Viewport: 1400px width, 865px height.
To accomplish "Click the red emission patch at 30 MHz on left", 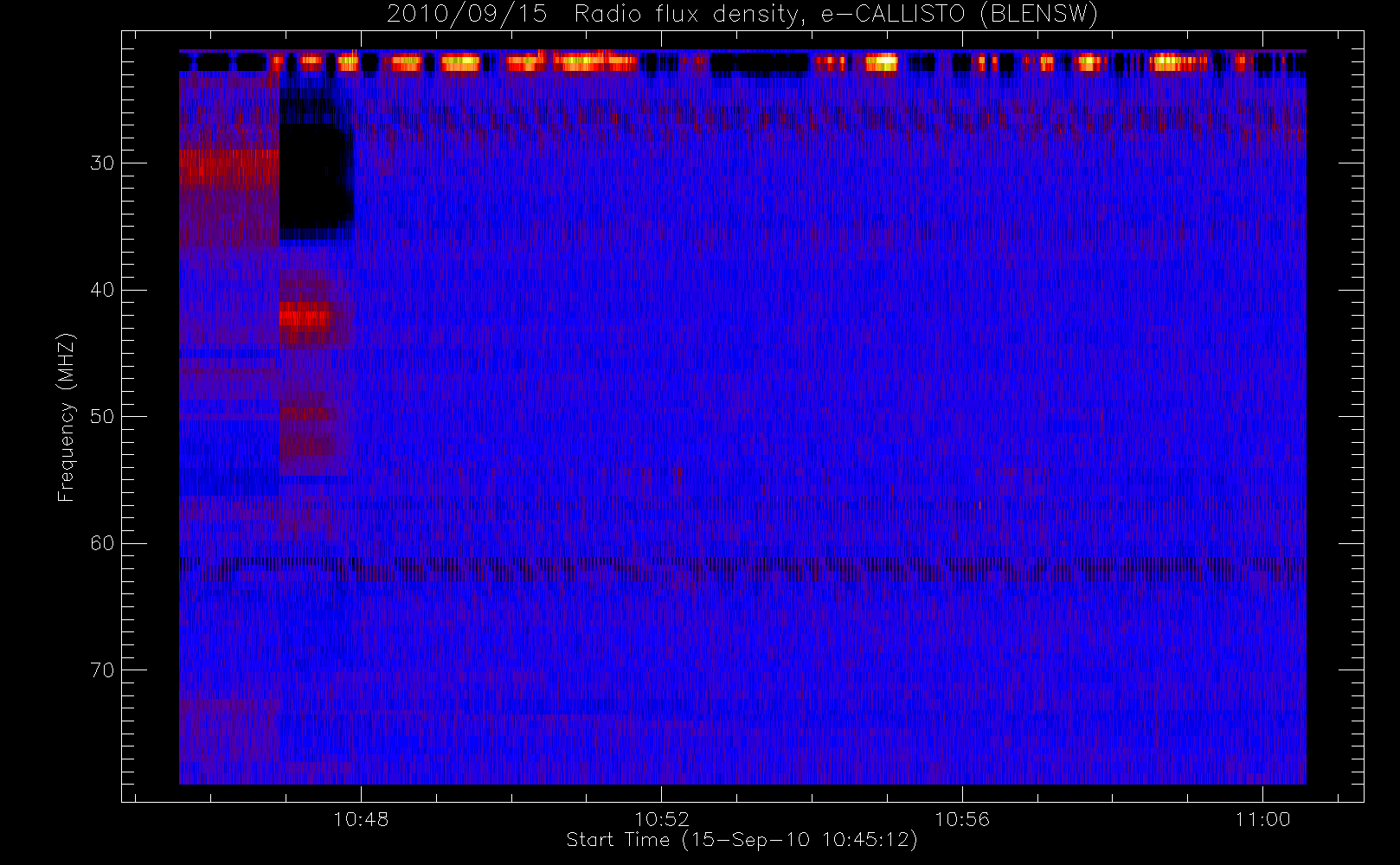I will pos(228,169).
